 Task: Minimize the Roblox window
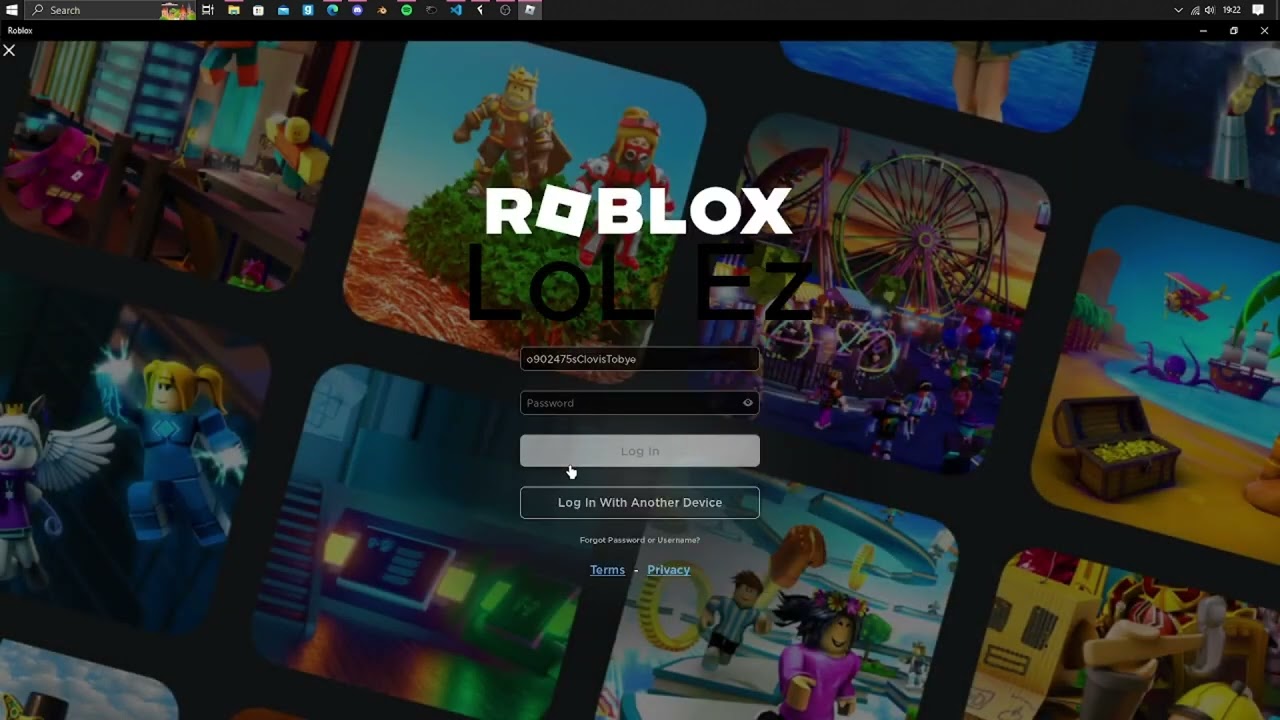click(x=1203, y=31)
